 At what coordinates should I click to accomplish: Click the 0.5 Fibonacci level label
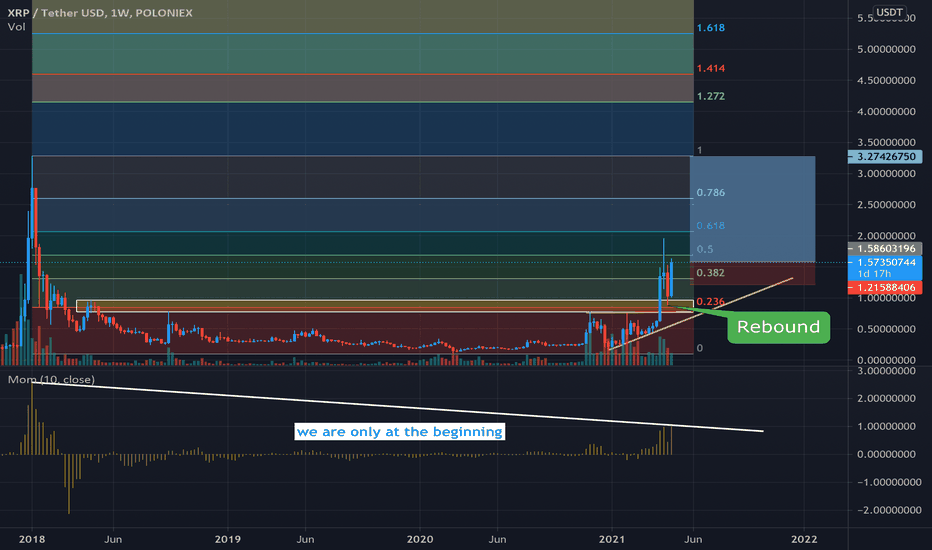click(x=704, y=250)
